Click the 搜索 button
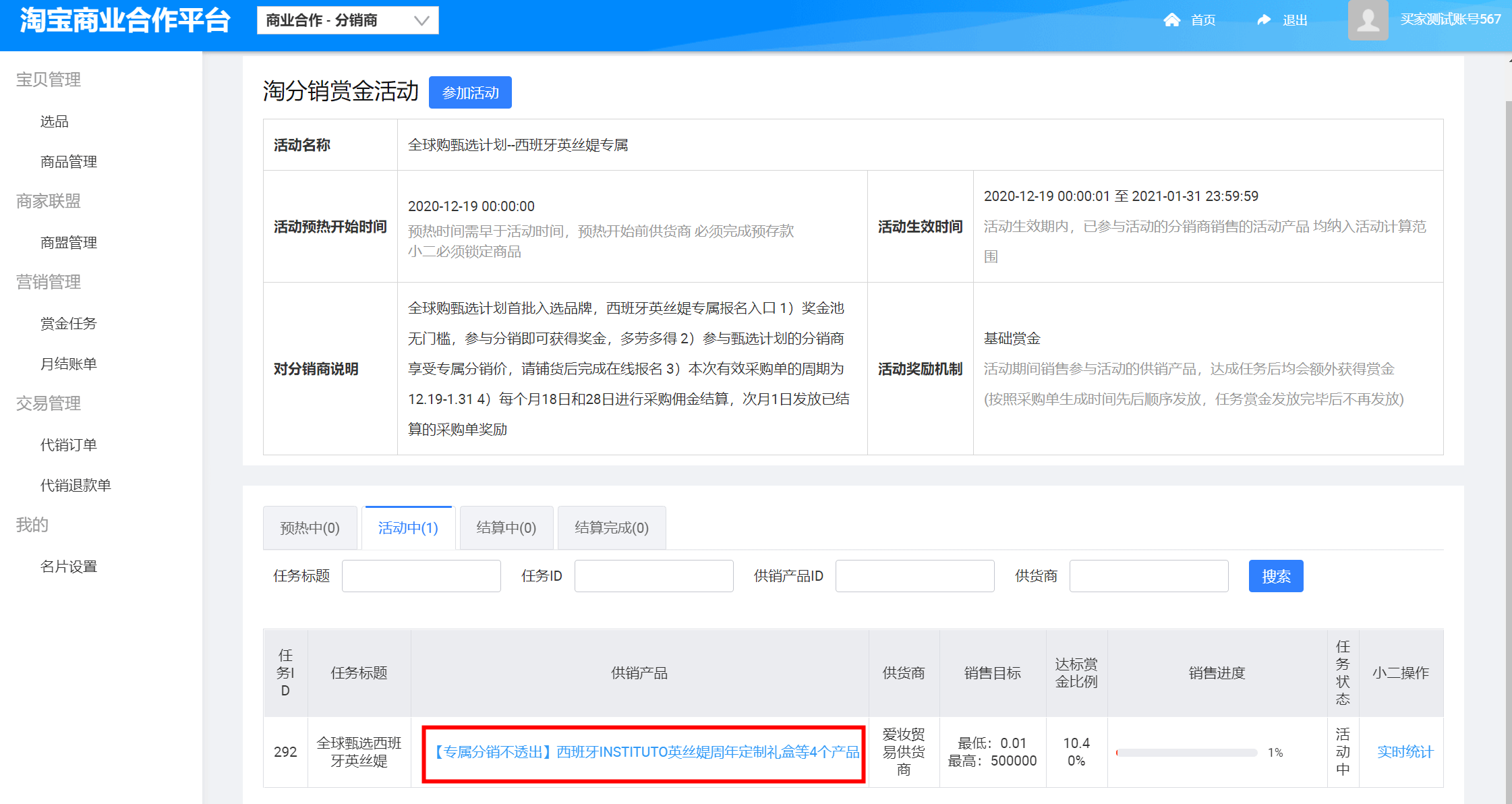1512x804 pixels. point(1275,576)
